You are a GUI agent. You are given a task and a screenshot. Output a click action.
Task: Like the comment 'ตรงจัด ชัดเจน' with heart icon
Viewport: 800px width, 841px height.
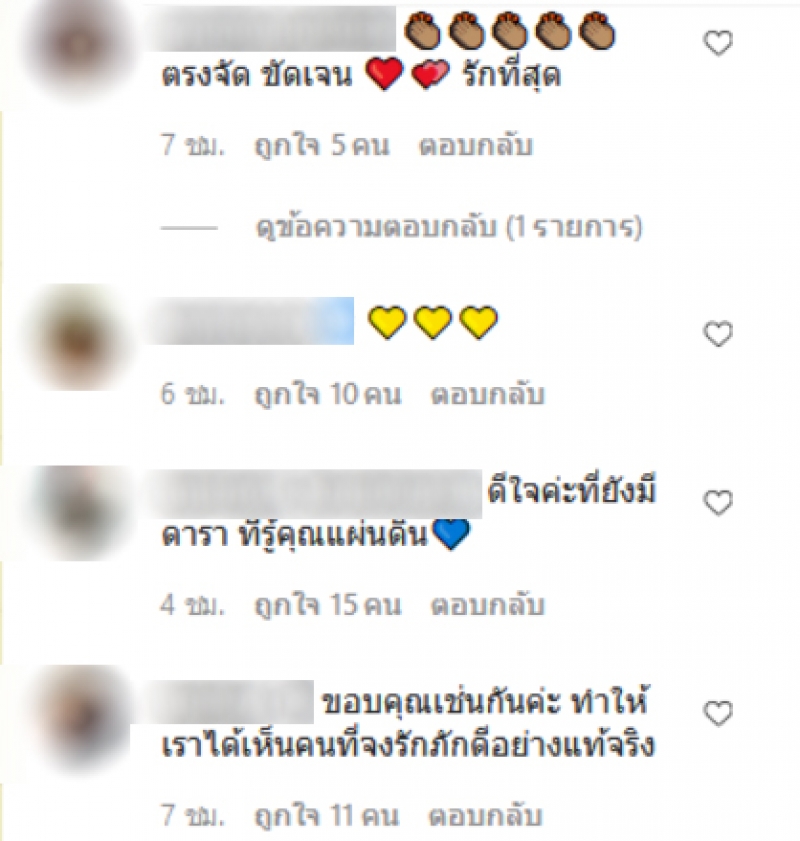tap(718, 43)
